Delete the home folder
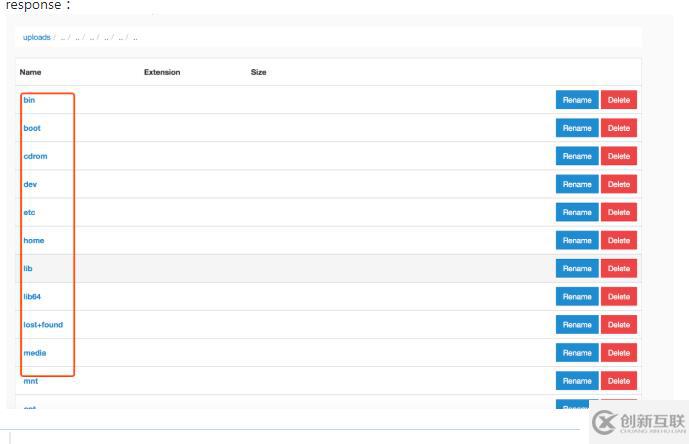 click(x=619, y=240)
